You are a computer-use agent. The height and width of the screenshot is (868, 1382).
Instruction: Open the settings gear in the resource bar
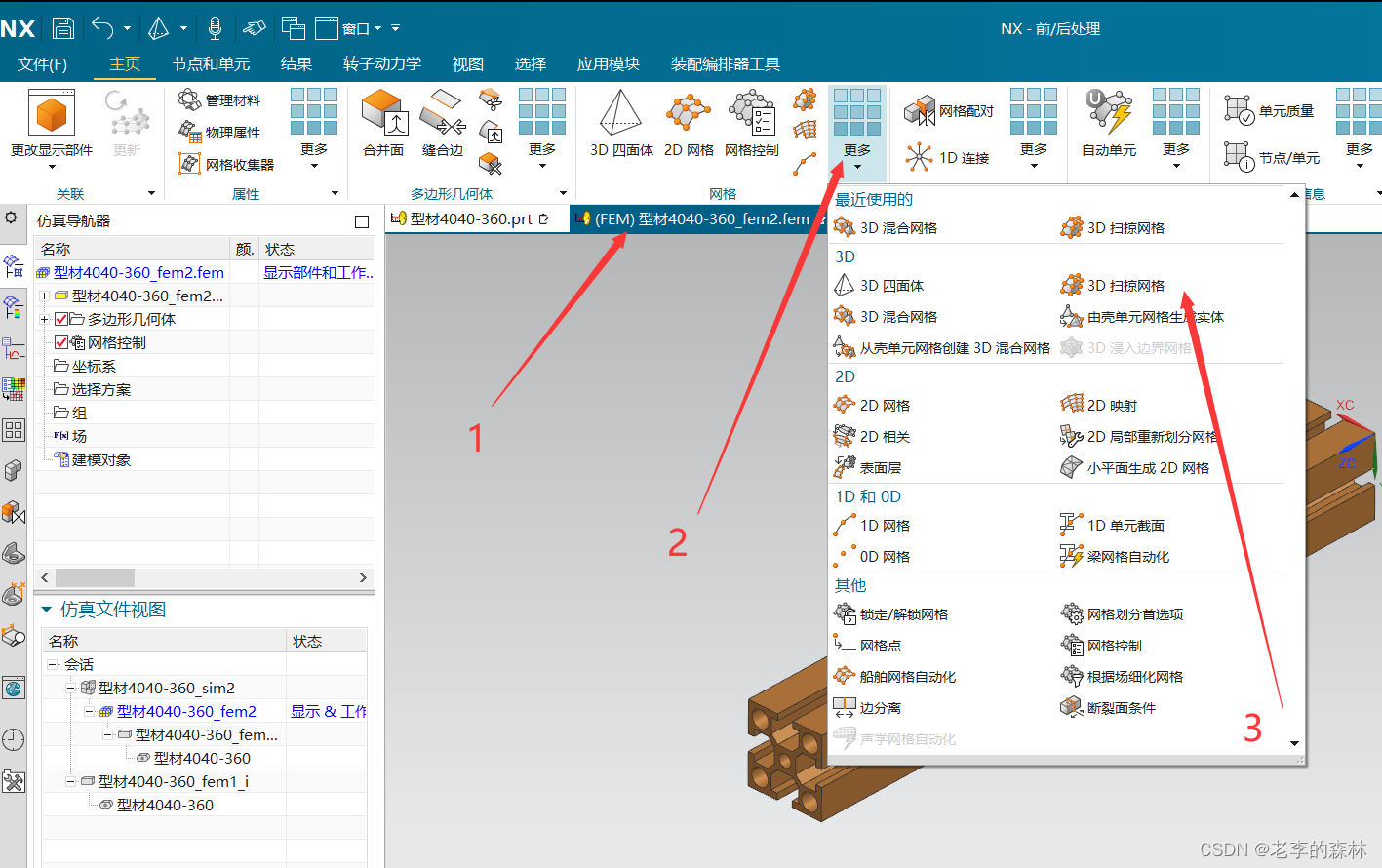[12, 217]
